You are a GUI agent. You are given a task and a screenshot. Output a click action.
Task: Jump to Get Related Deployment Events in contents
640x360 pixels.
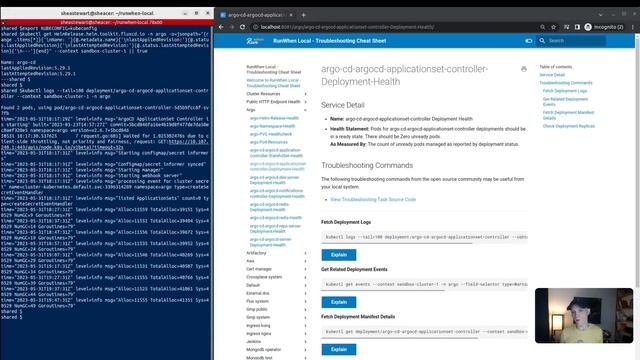565,102
